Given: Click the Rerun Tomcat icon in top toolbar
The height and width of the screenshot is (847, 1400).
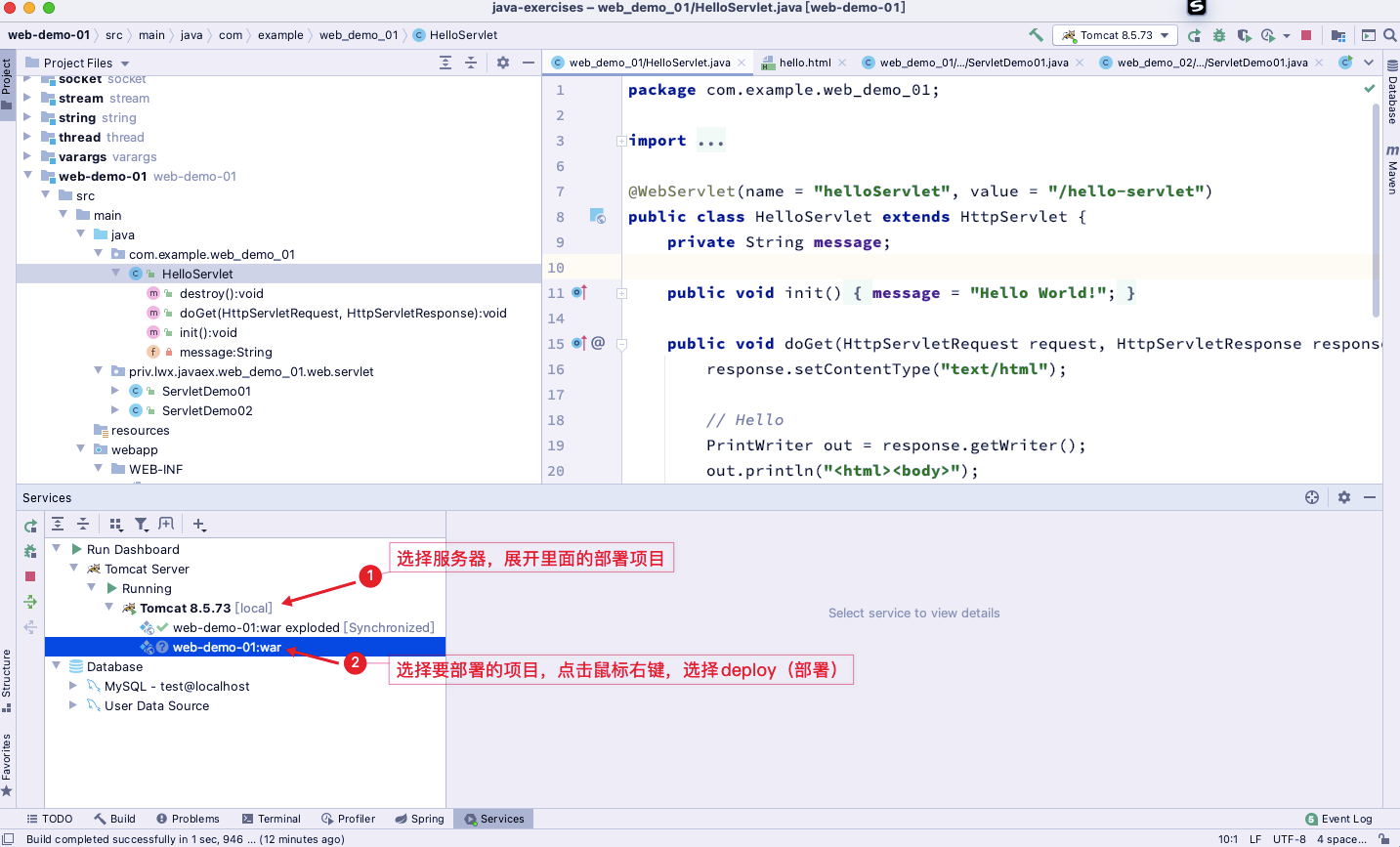Looking at the screenshot, I should (1194, 35).
